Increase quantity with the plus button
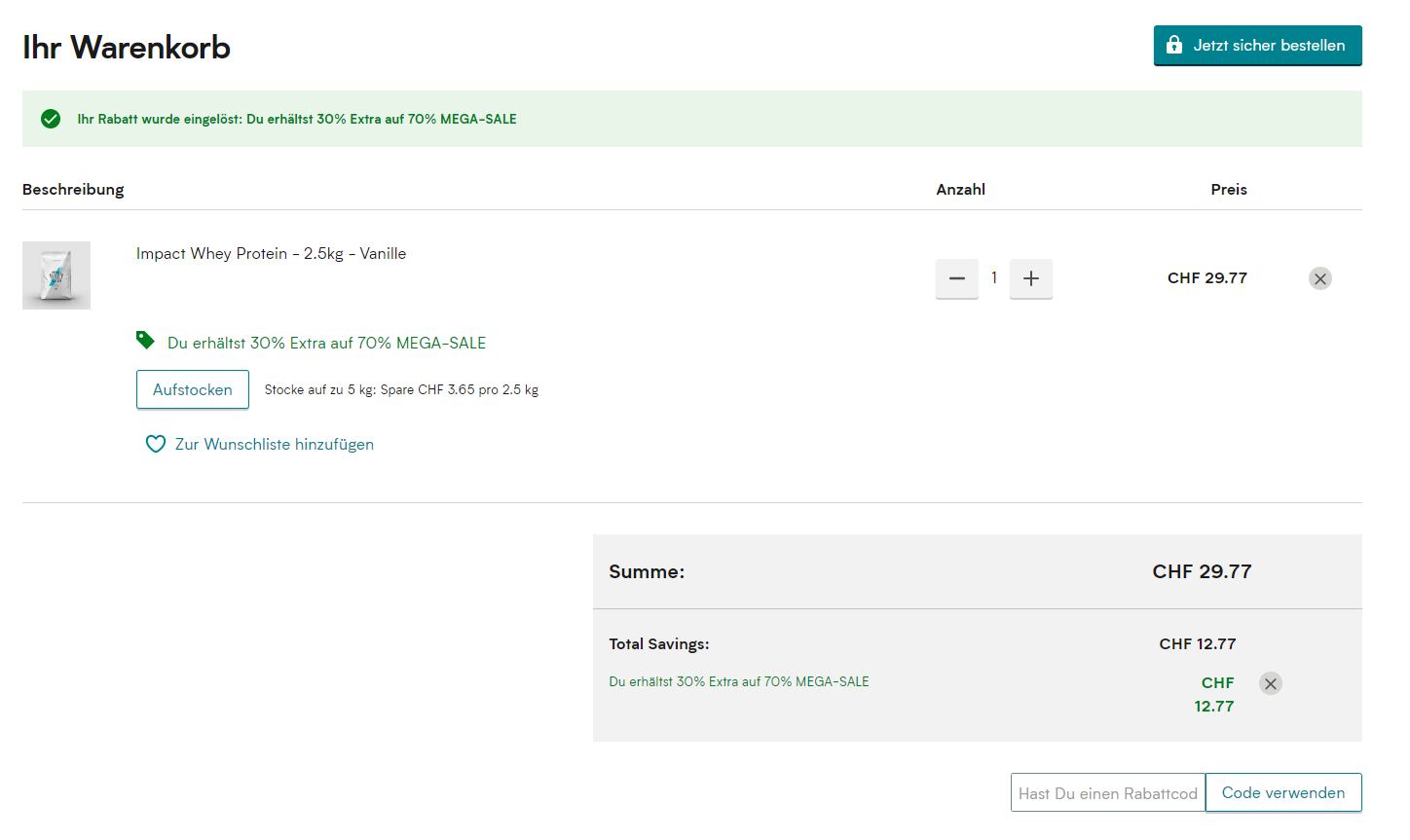1410x840 pixels. point(1030,278)
